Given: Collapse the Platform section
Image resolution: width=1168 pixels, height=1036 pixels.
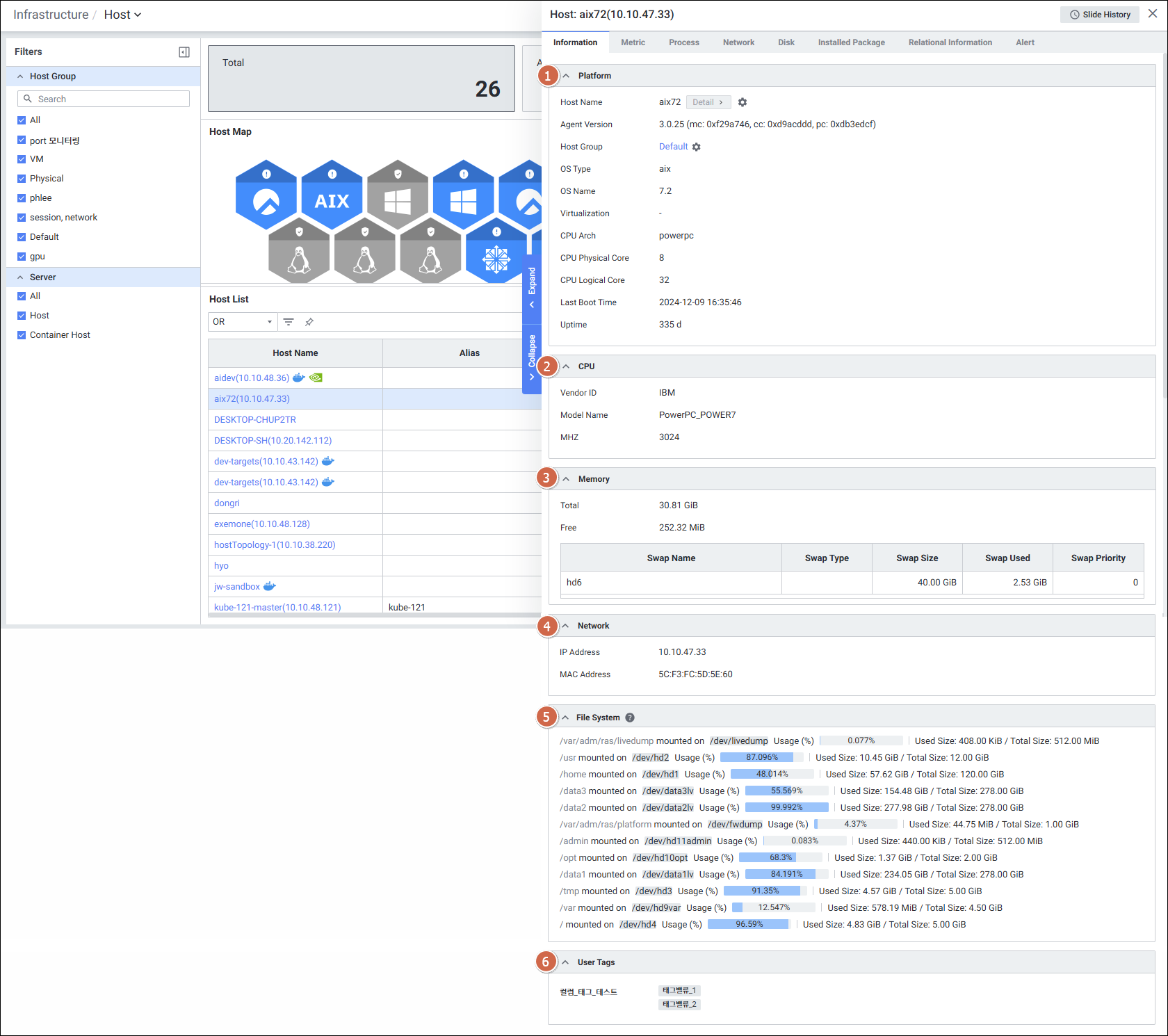Looking at the screenshot, I should pos(567,76).
